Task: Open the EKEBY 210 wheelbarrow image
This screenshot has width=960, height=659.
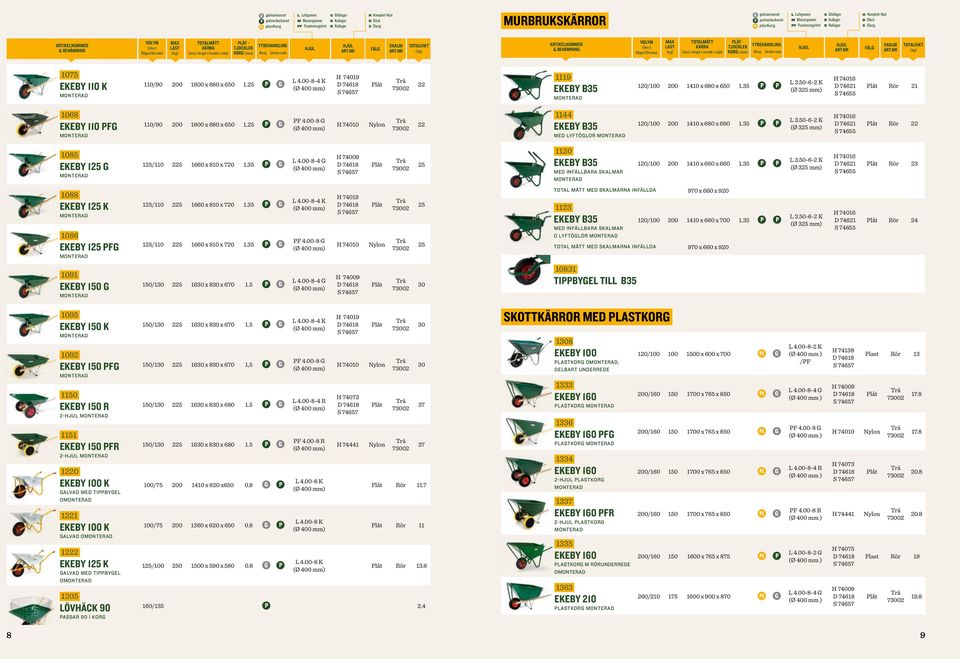Action: click(x=528, y=597)
